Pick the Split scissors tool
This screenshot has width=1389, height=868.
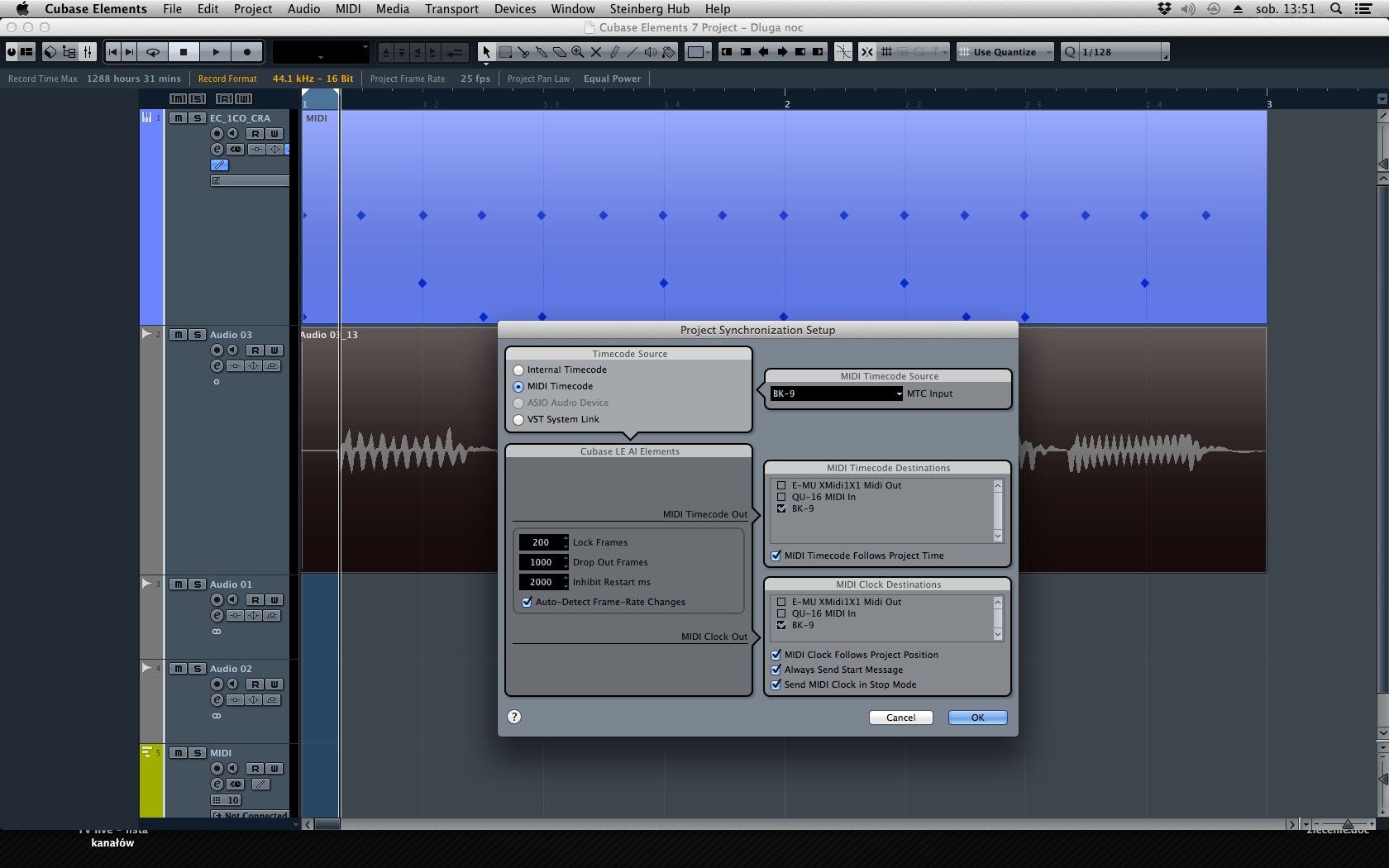[523, 52]
